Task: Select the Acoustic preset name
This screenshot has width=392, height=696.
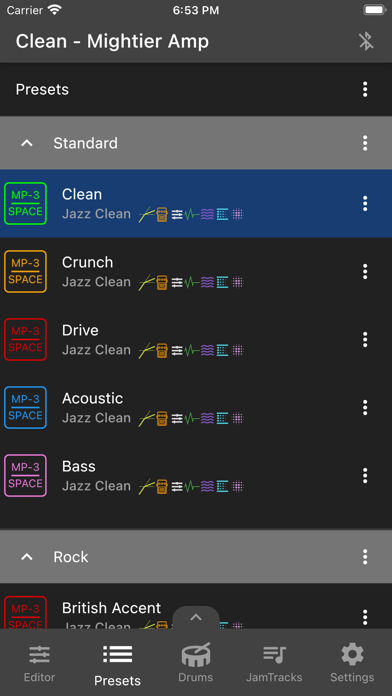Action: click(x=92, y=398)
